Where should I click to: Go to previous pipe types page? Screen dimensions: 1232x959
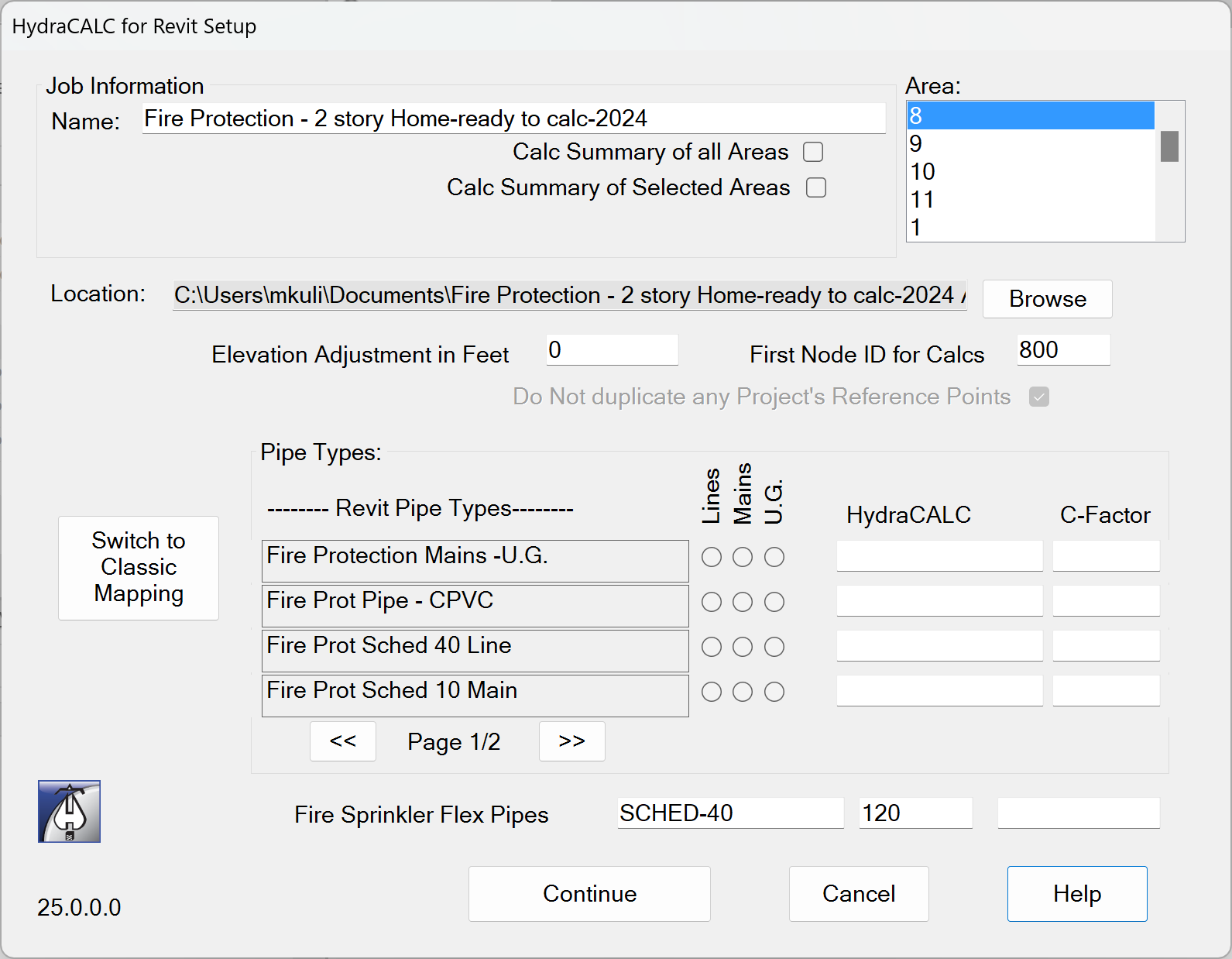click(343, 741)
